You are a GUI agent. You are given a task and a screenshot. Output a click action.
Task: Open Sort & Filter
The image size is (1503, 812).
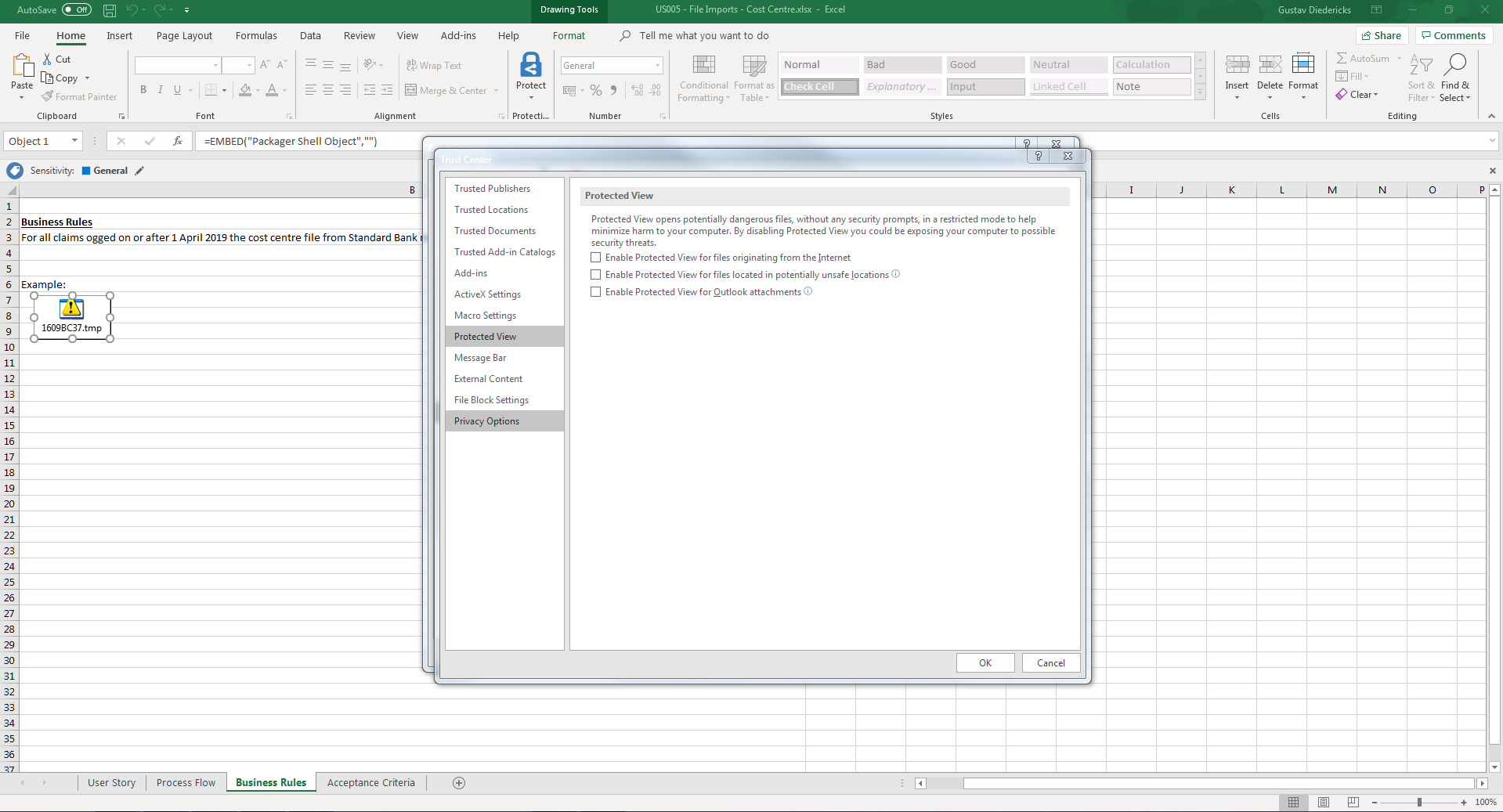[x=1422, y=78]
